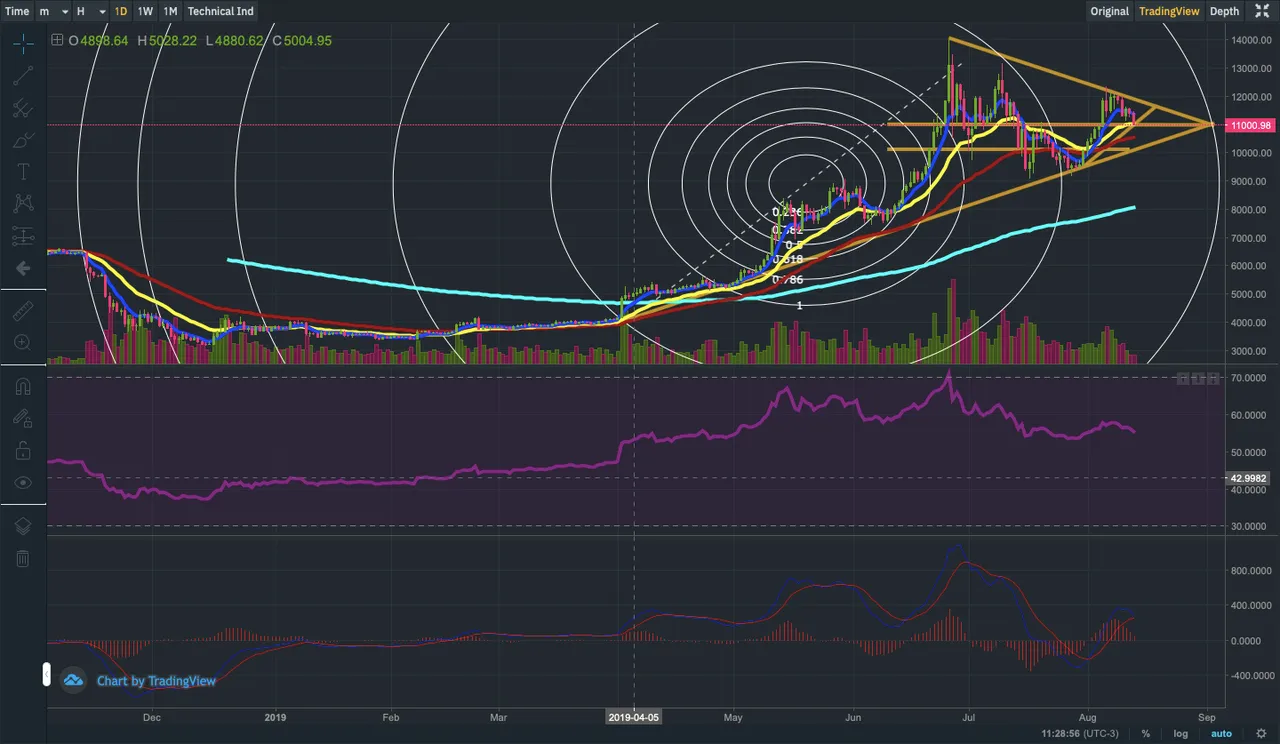
Task: Click the Time label button
Action: [x=17, y=11]
